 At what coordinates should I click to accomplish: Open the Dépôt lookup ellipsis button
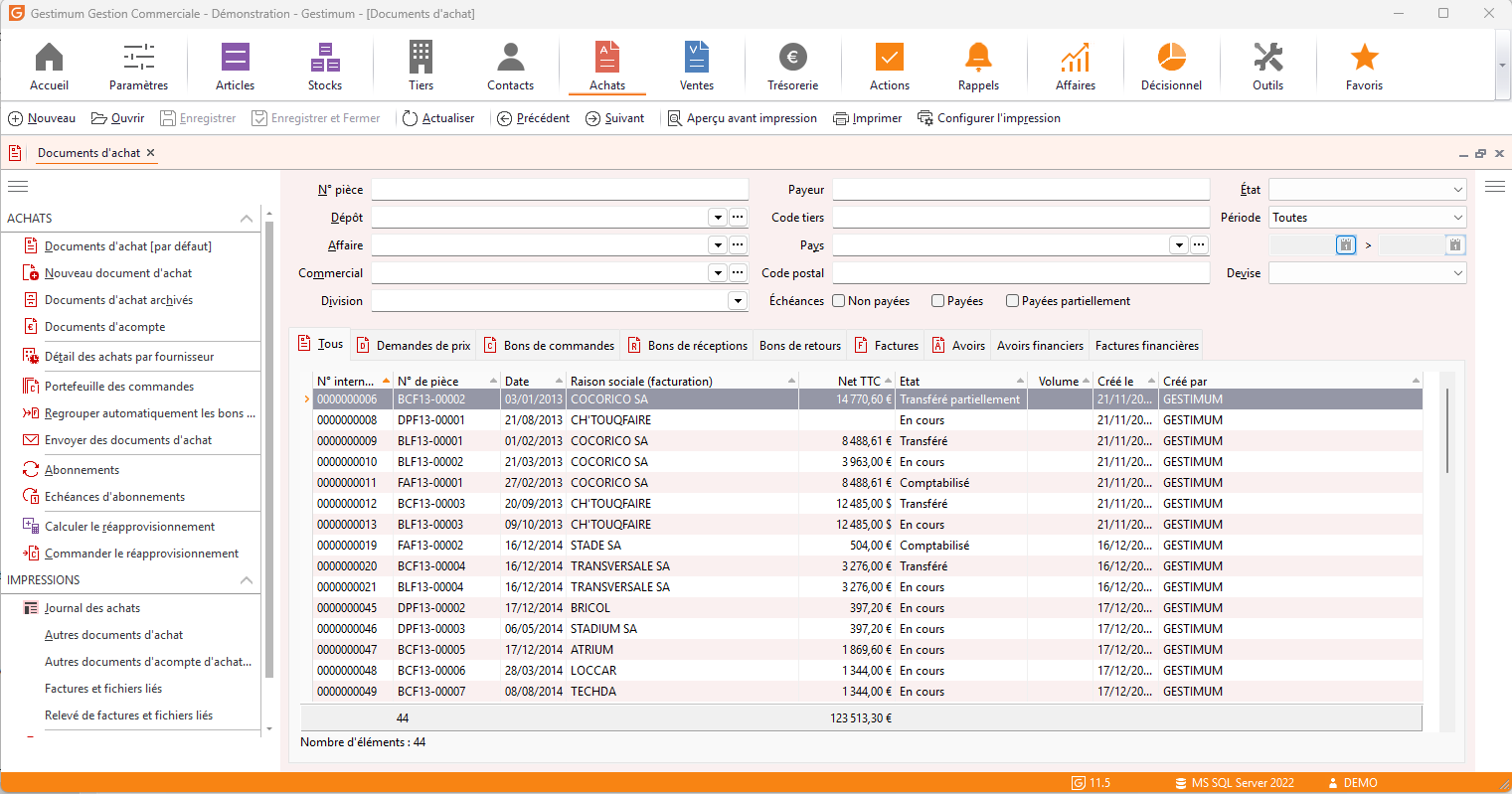pos(738,218)
